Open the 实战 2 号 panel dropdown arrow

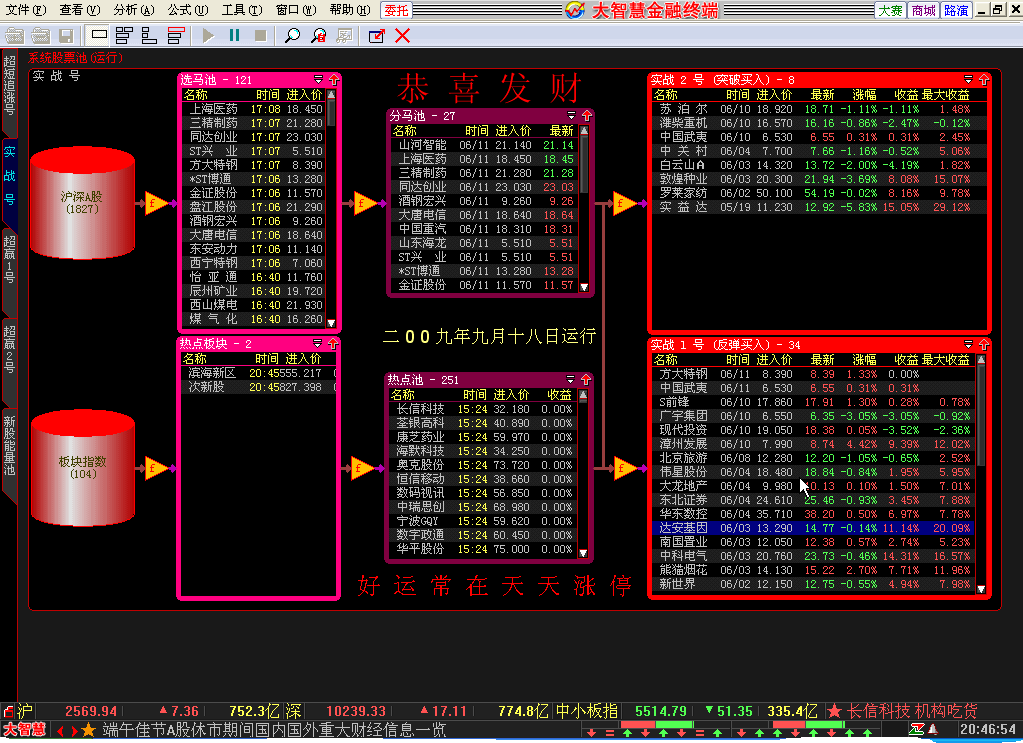(x=968, y=80)
